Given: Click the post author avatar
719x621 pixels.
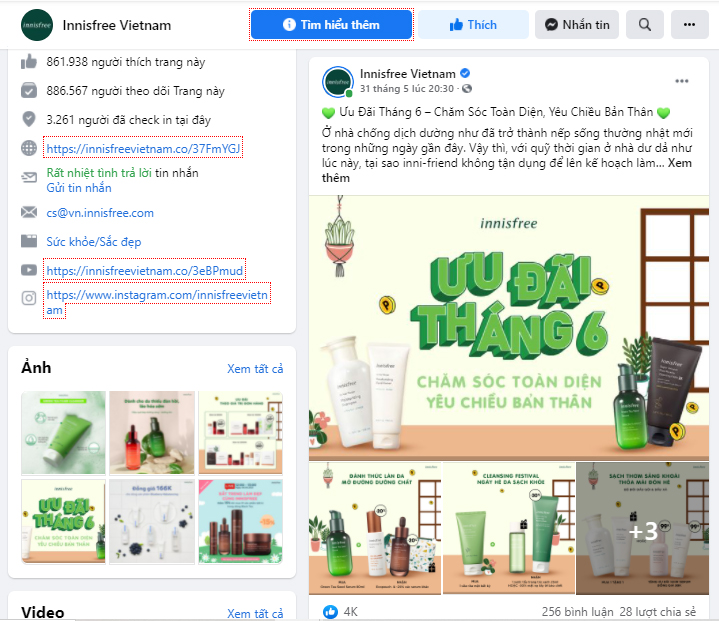Looking at the screenshot, I should coord(338,82).
